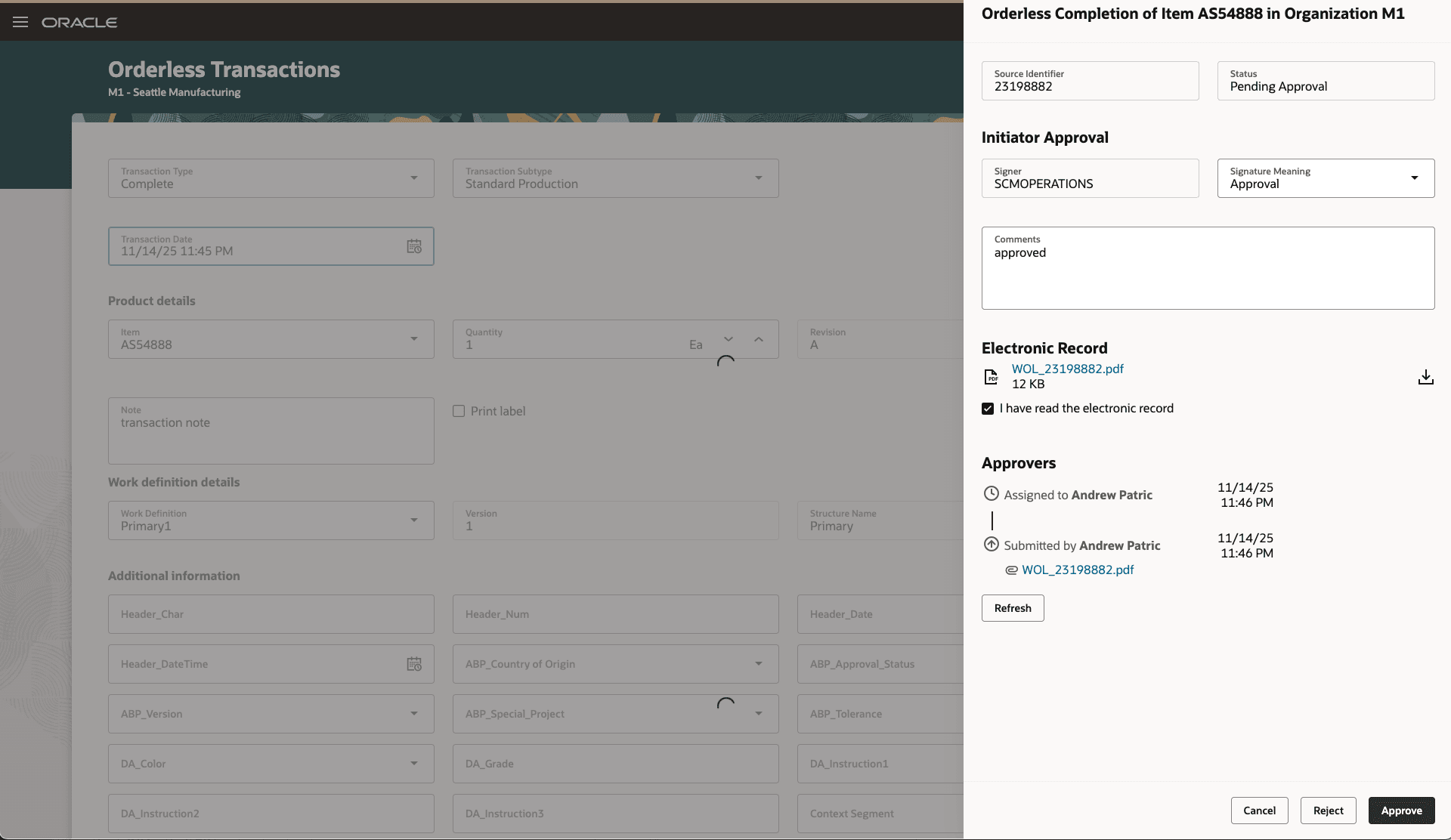Open the navigation hamburger menu
Viewport: 1451px width, 840px height.
coord(20,21)
